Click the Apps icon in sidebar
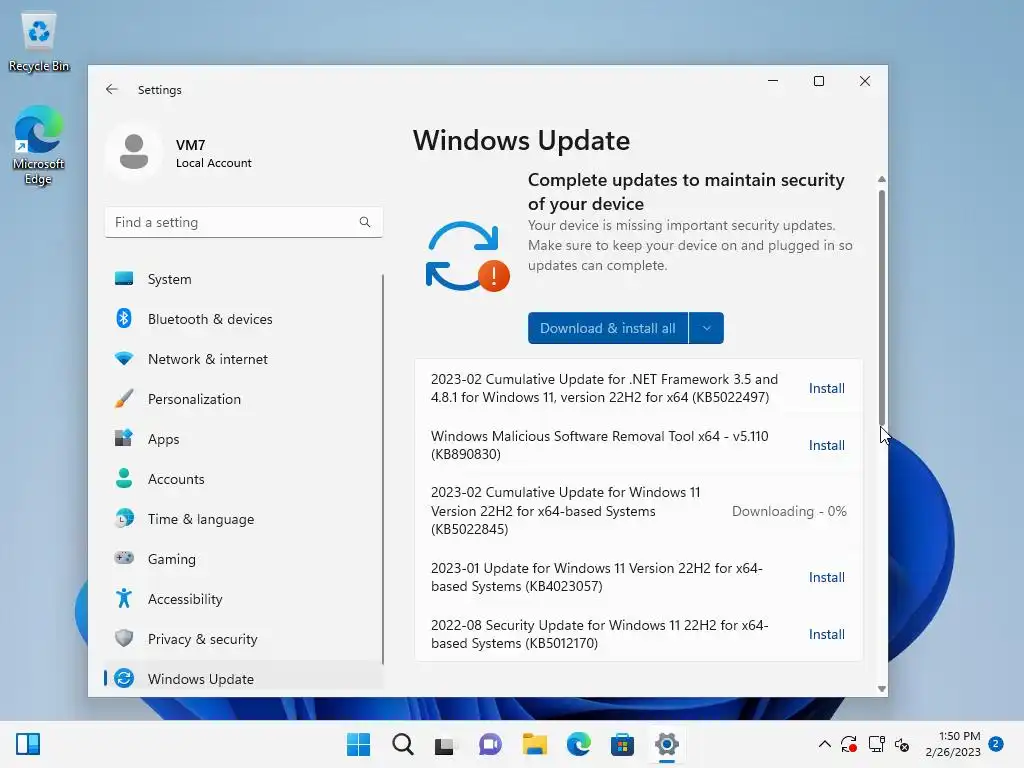Screen dimensions: 1024x768 pos(123,438)
